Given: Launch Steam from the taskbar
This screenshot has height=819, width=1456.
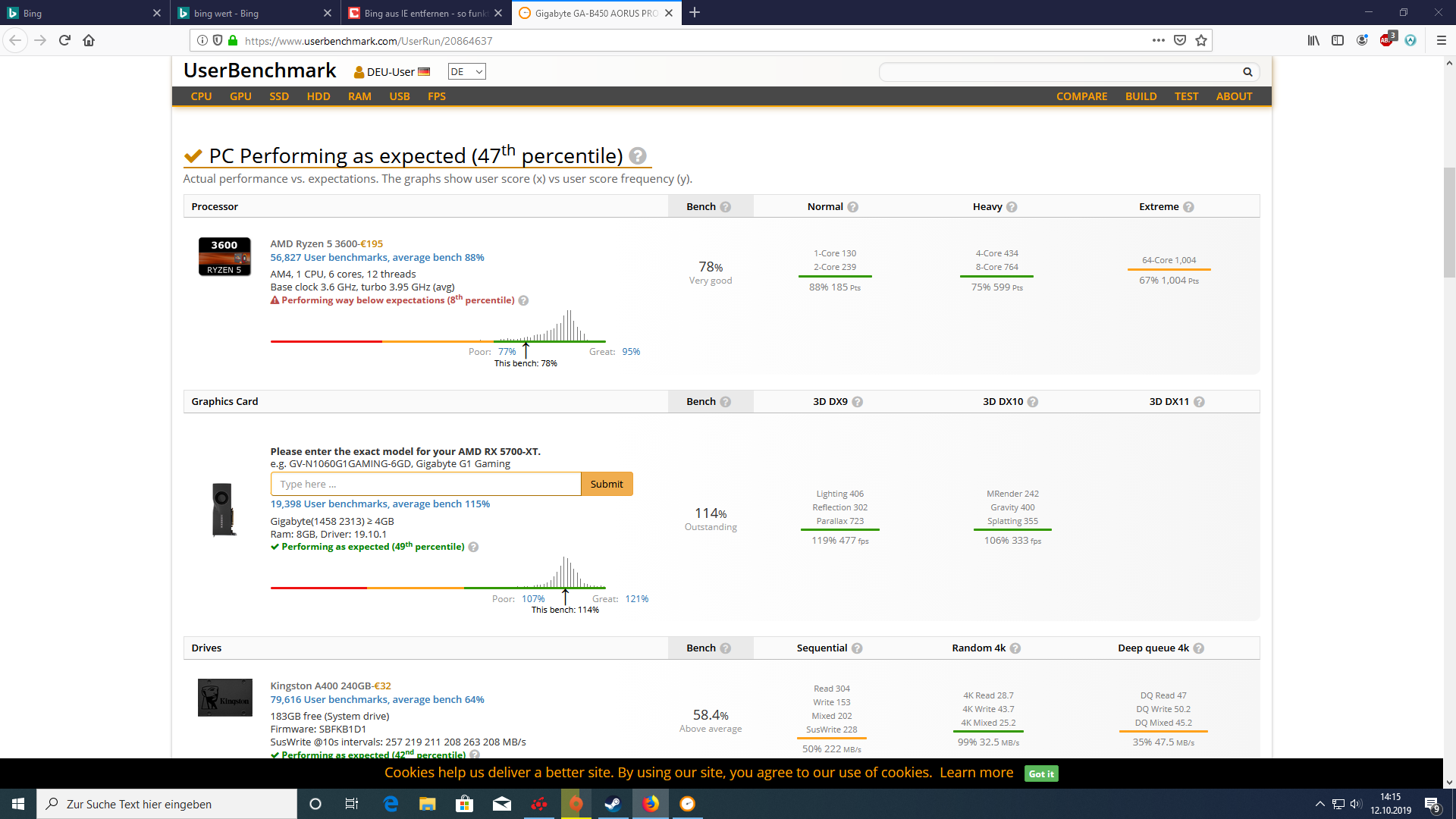Looking at the screenshot, I should coord(613,803).
